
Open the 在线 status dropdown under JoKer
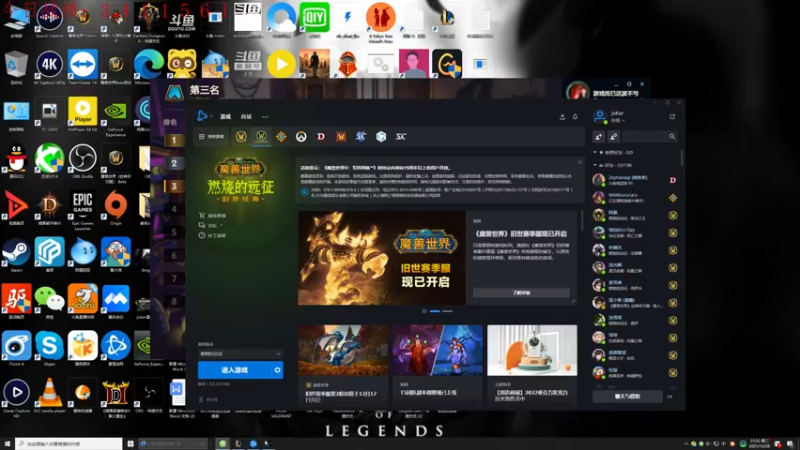pyautogui.click(x=618, y=120)
